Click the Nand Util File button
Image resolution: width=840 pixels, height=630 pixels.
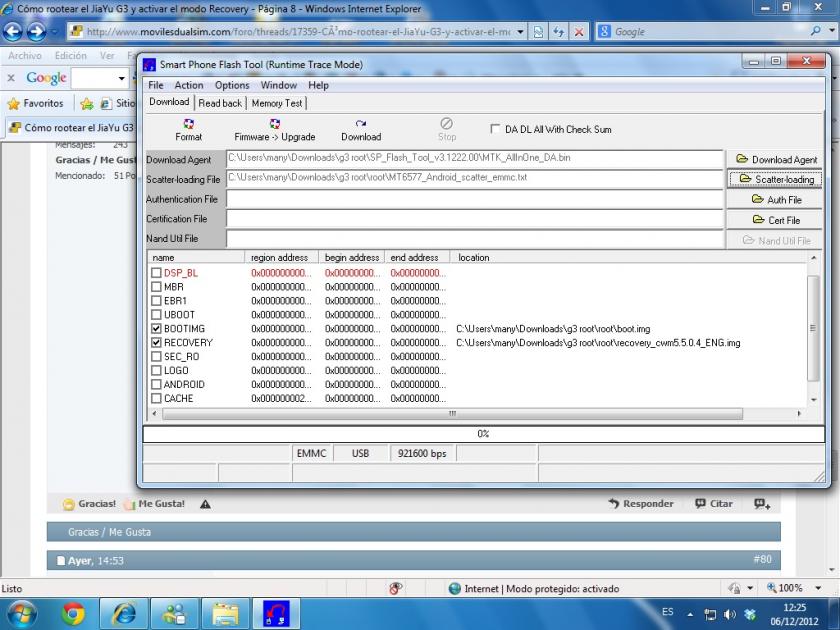click(x=775, y=241)
